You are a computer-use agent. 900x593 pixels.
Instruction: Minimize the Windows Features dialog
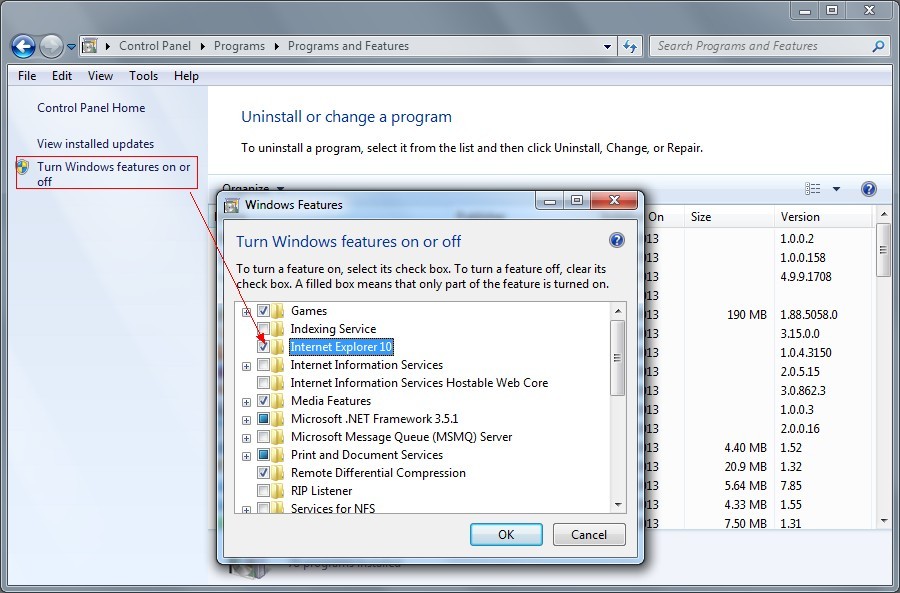[x=550, y=200]
